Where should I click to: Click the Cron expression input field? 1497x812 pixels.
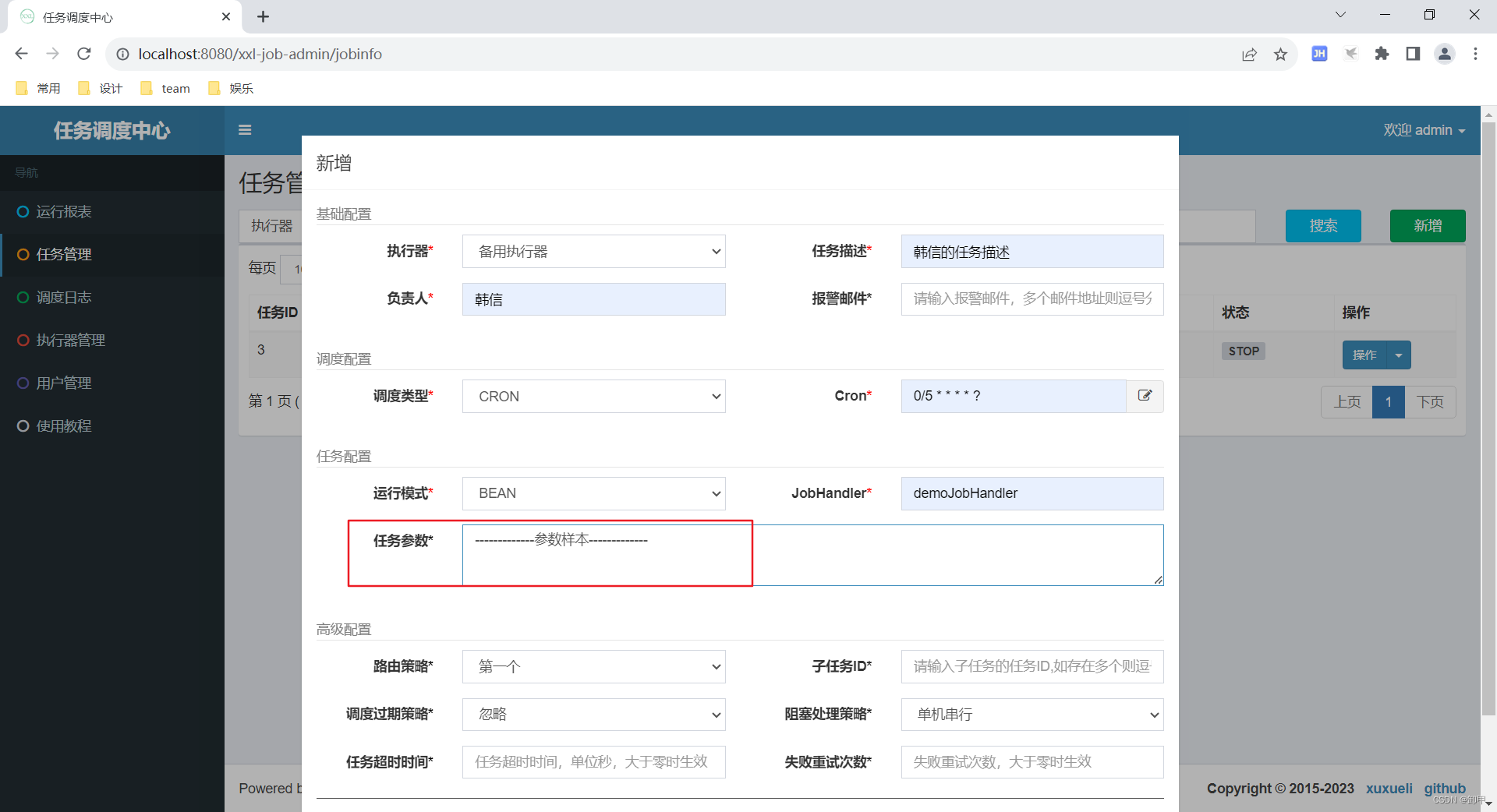point(1014,396)
